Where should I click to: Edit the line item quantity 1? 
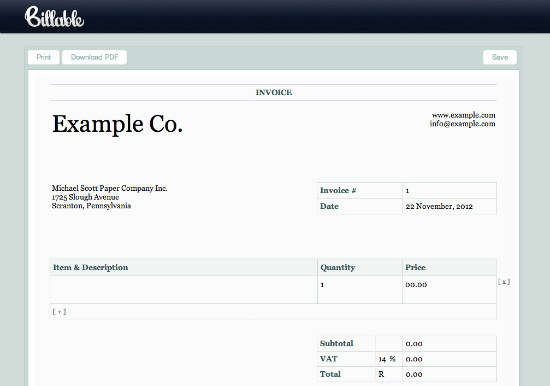click(360, 290)
